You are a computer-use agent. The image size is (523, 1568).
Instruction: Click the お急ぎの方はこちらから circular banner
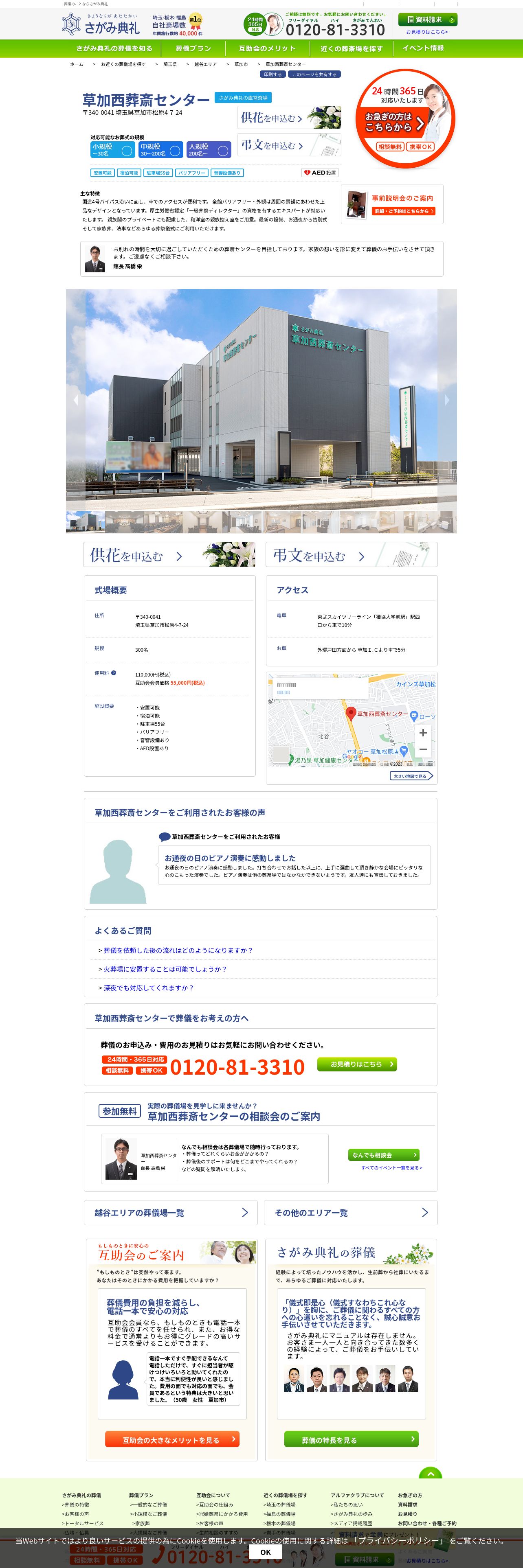point(405,119)
